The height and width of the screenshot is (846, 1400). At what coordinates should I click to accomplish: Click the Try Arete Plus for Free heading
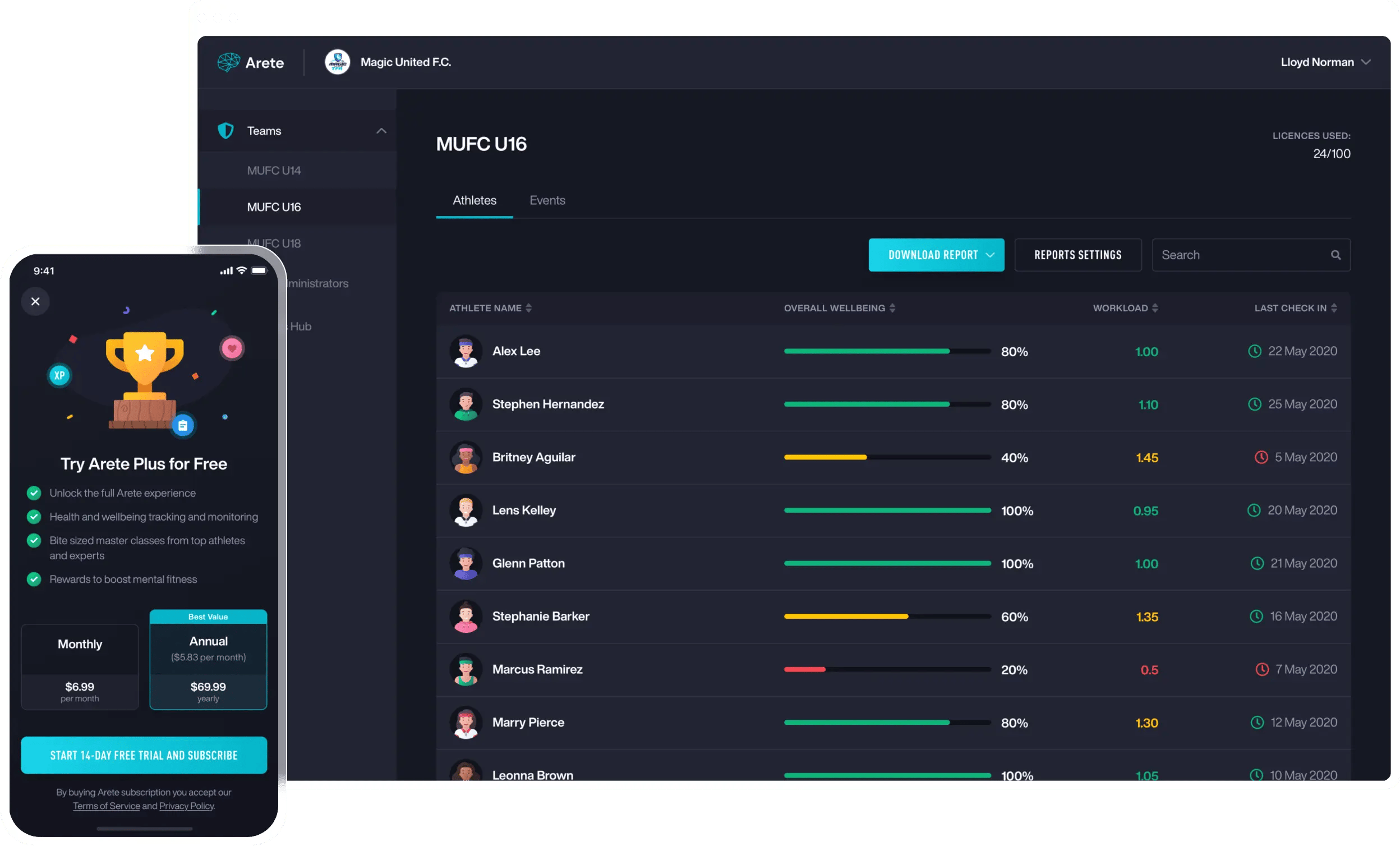144,463
